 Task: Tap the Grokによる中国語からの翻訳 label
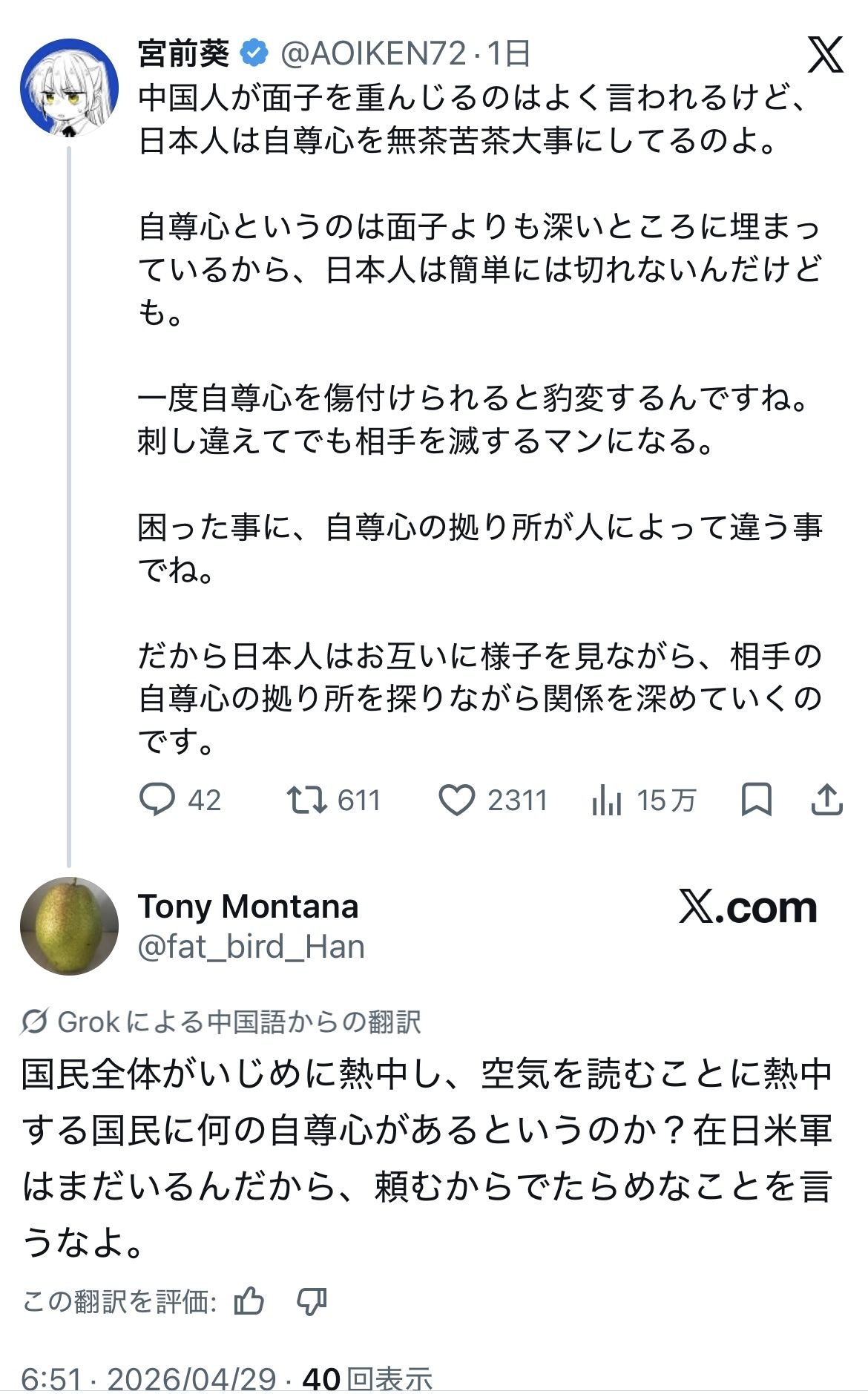click(x=239, y=1022)
